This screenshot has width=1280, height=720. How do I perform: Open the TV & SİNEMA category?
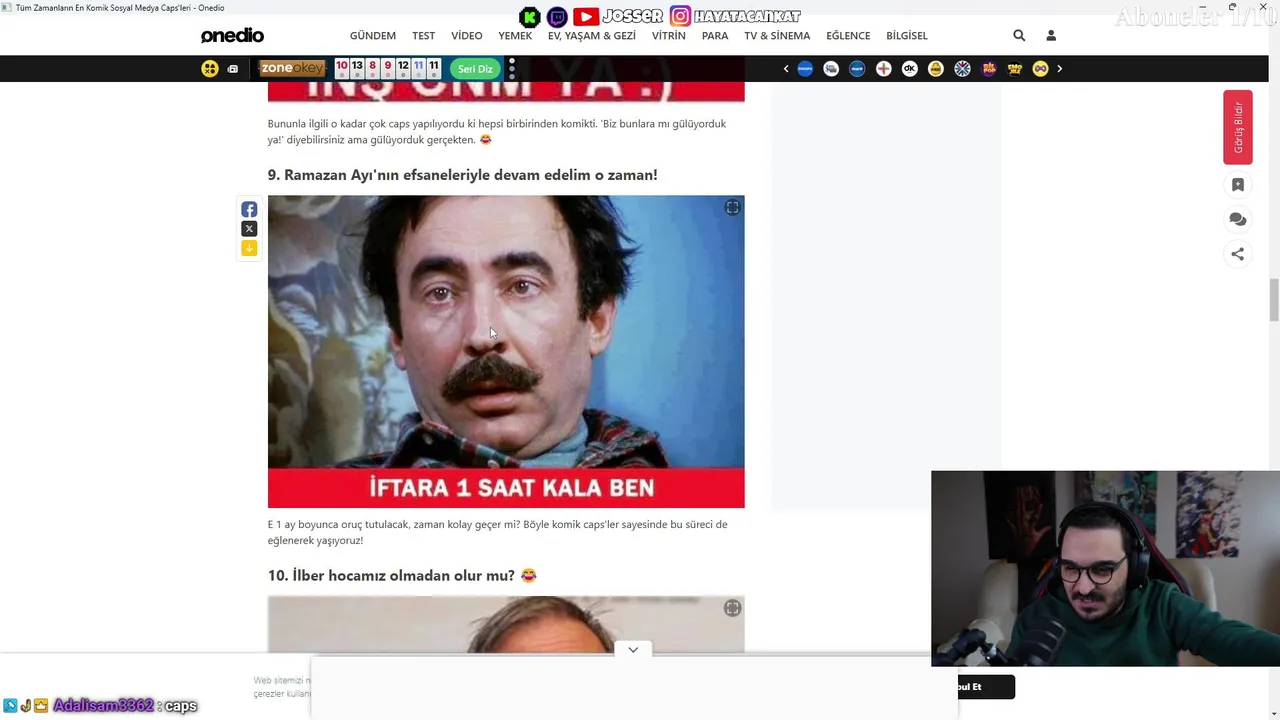pos(777,36)
